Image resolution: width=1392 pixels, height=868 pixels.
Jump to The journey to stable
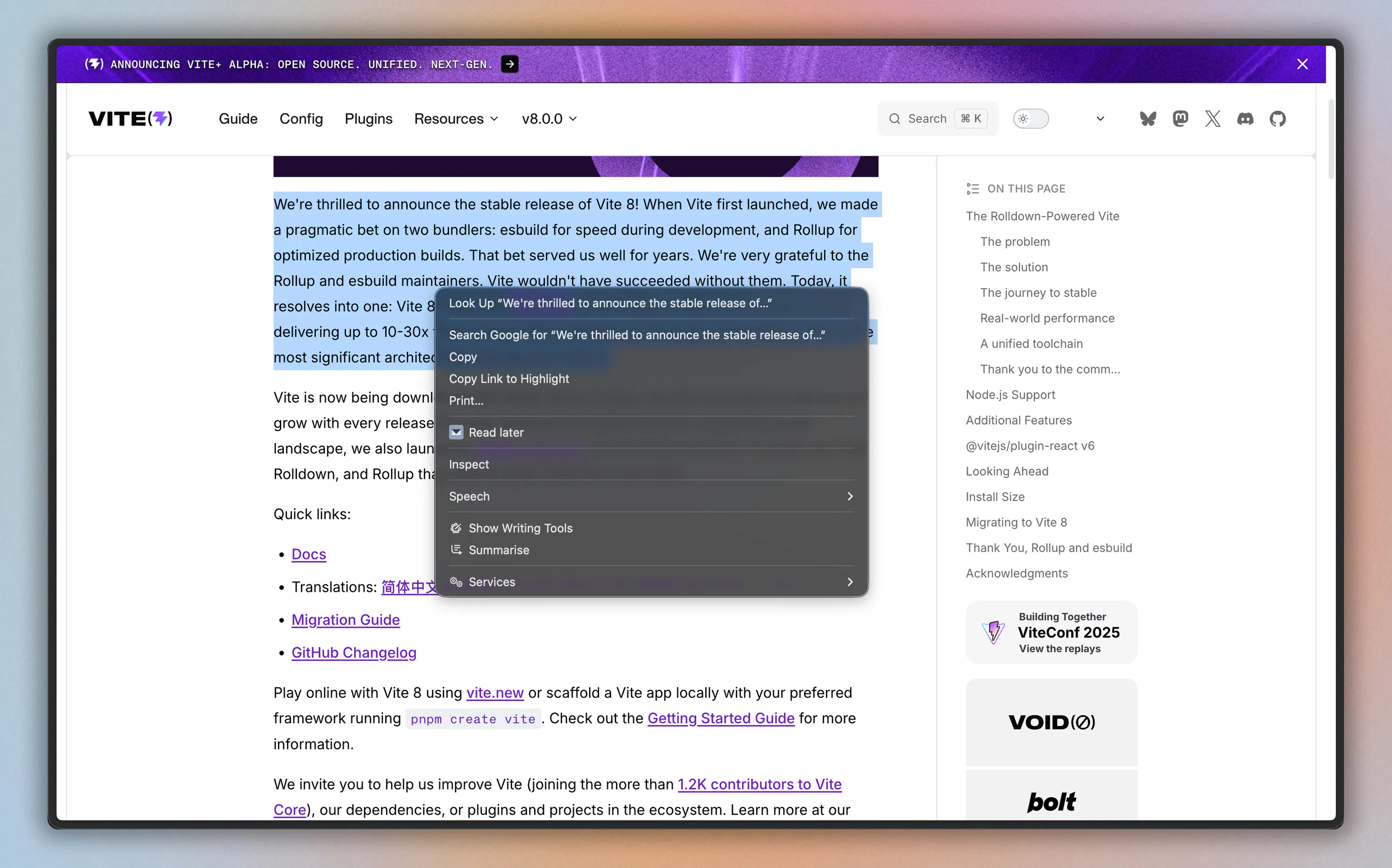click(1039, 293)
